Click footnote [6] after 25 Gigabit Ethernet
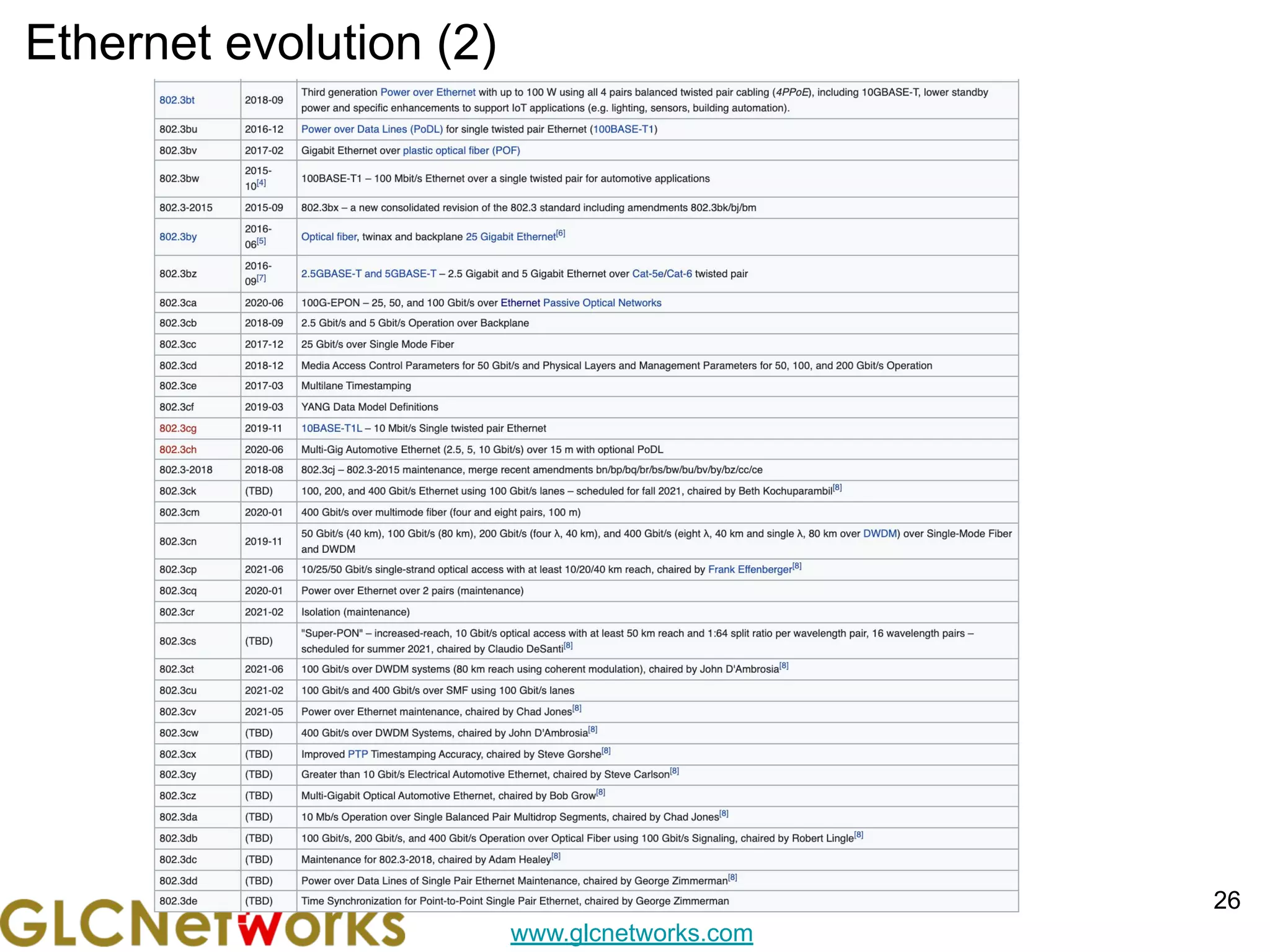 [x=561, y=233]
